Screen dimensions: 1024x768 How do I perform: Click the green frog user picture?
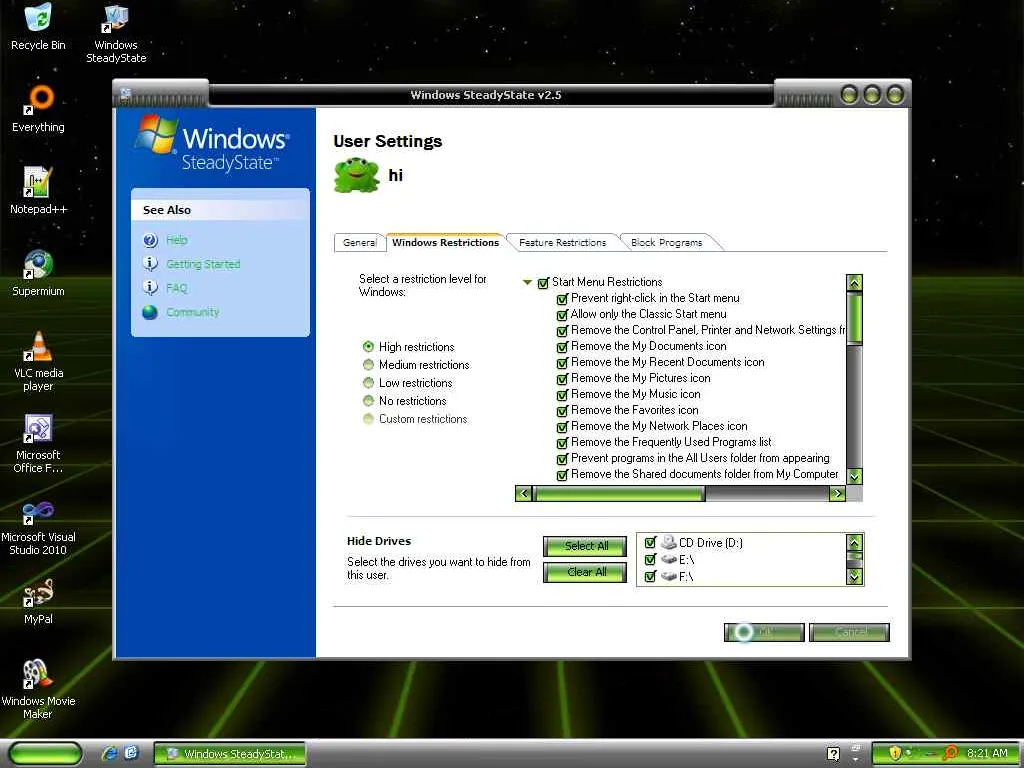[356, 175]
